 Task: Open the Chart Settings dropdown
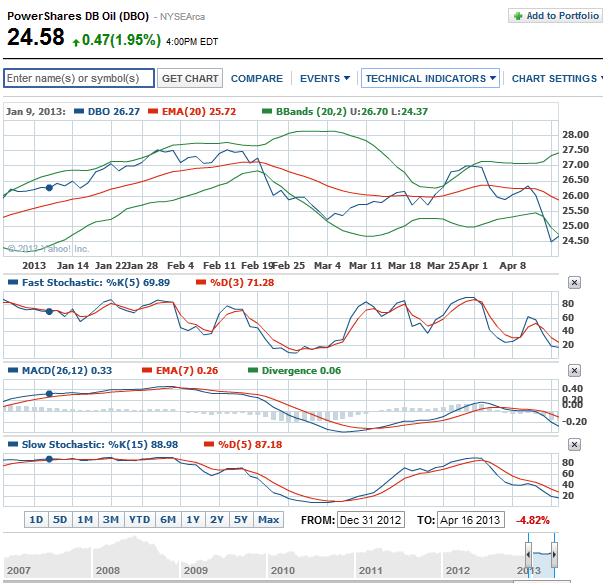coord(557,78)
